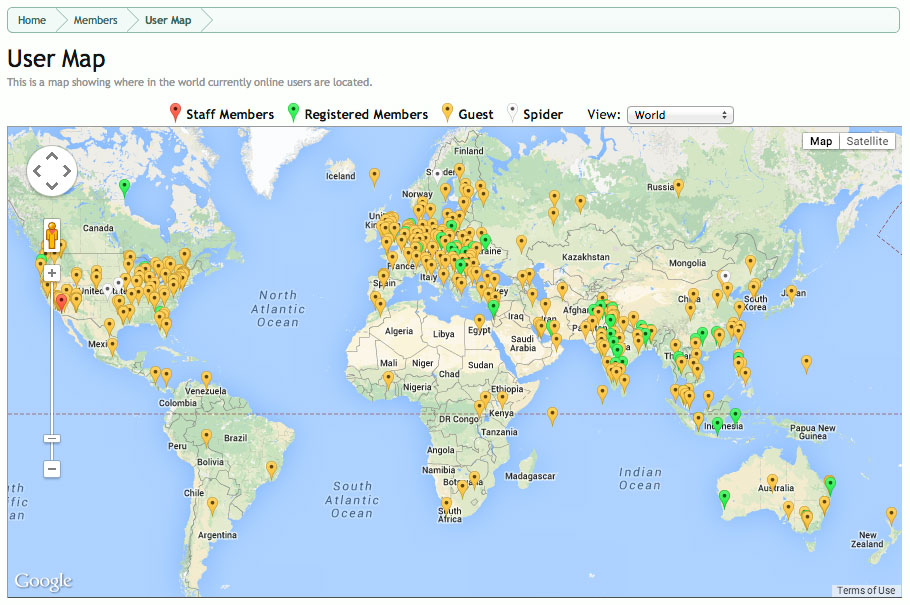The height and width of the screenshot is (605, 910).
Task: Switch to Satellite map view
Action: pos(867,141)
